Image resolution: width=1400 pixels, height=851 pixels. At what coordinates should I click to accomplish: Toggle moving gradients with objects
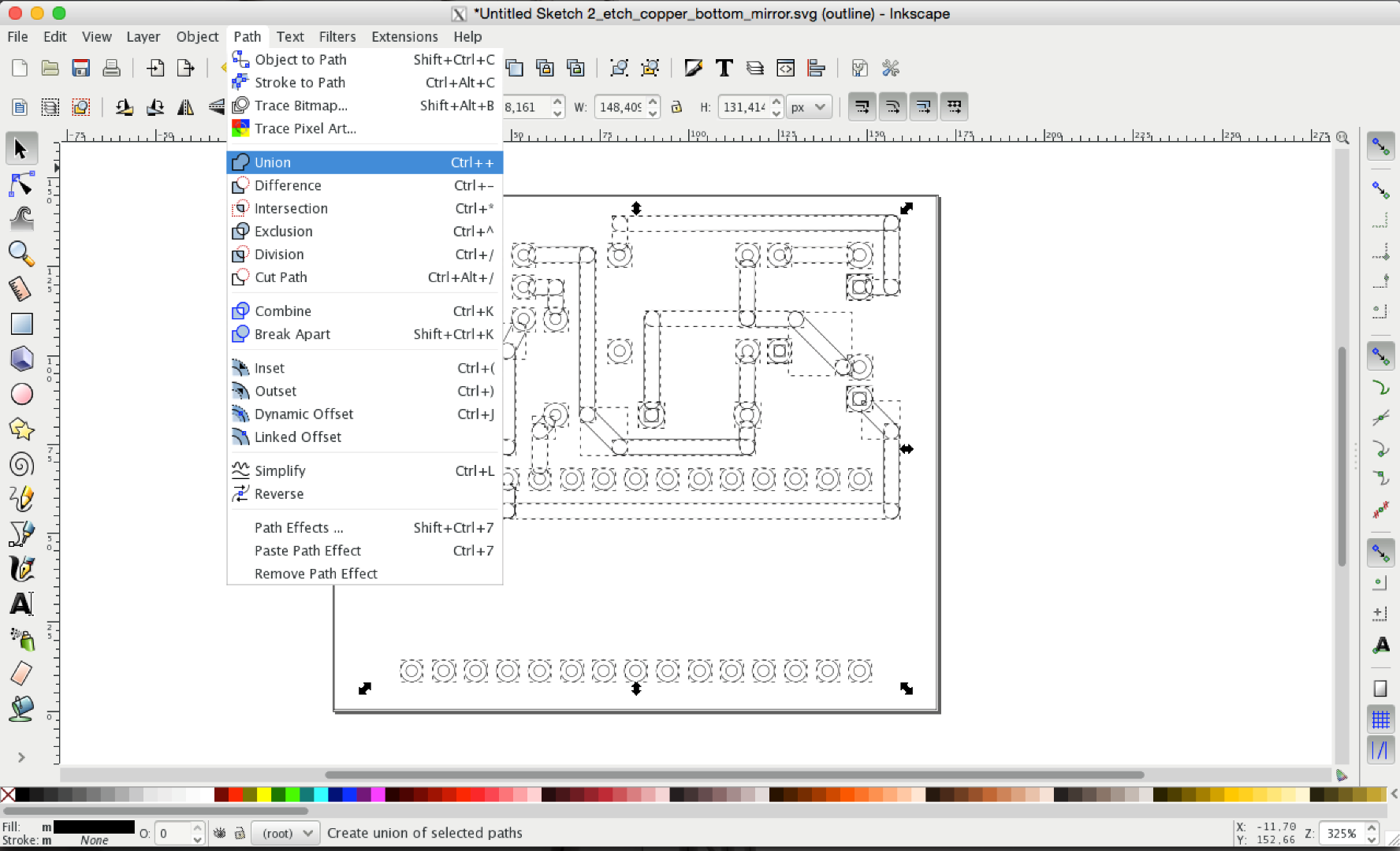[923, 106]
